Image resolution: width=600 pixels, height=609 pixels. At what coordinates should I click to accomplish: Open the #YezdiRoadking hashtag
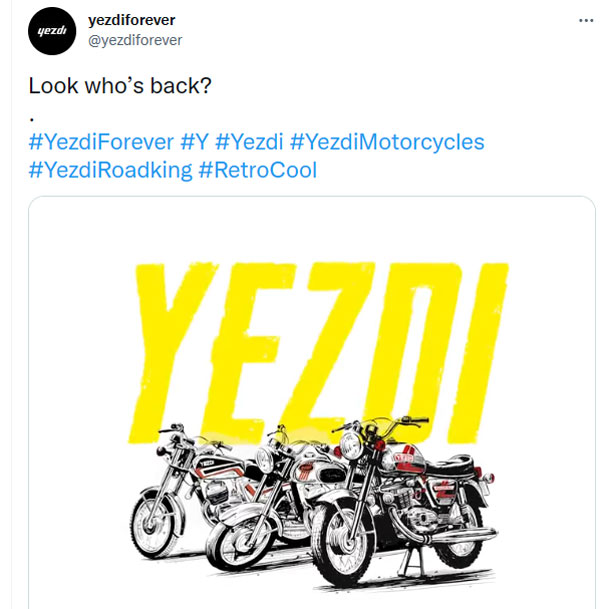[x=110, y=170]
